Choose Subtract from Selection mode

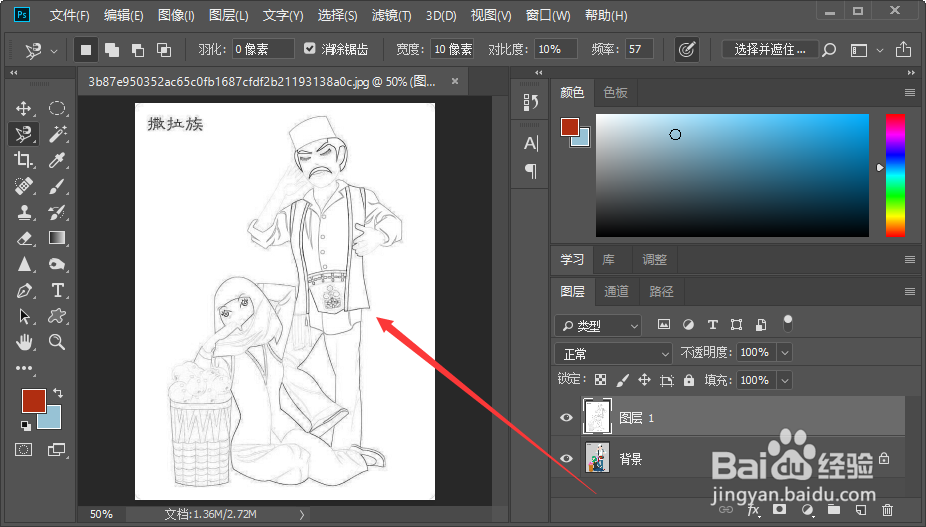pos(138,50)
